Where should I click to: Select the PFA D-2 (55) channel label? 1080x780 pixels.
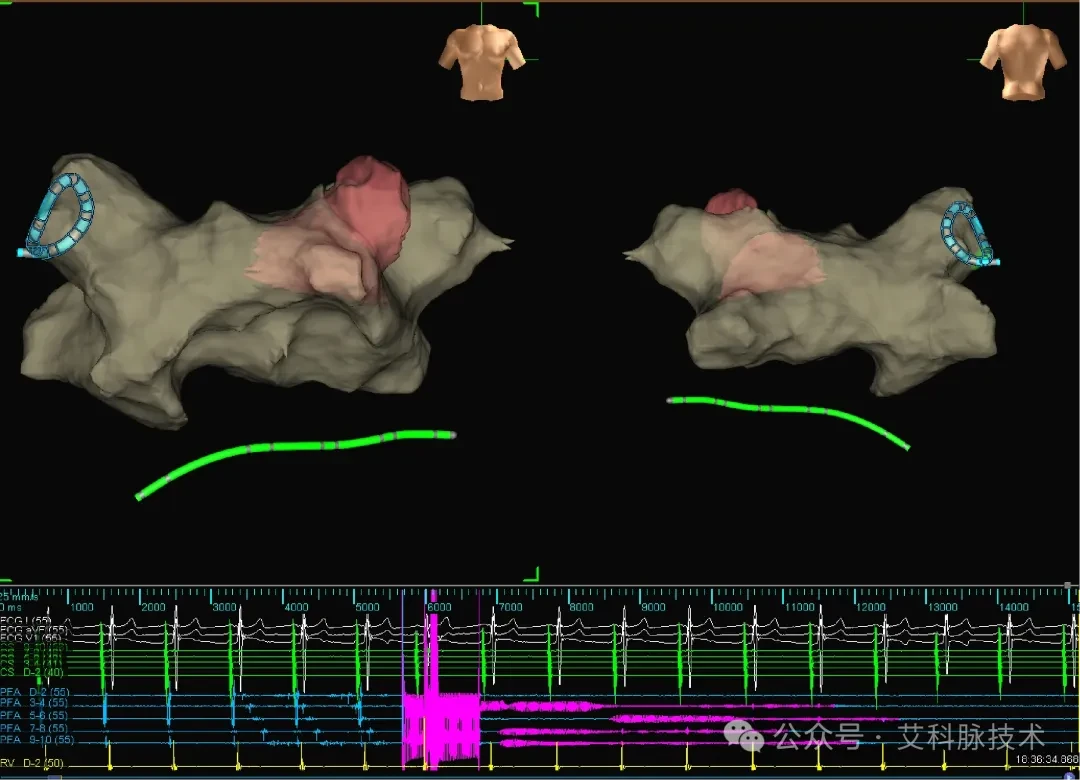click(35, 692)
